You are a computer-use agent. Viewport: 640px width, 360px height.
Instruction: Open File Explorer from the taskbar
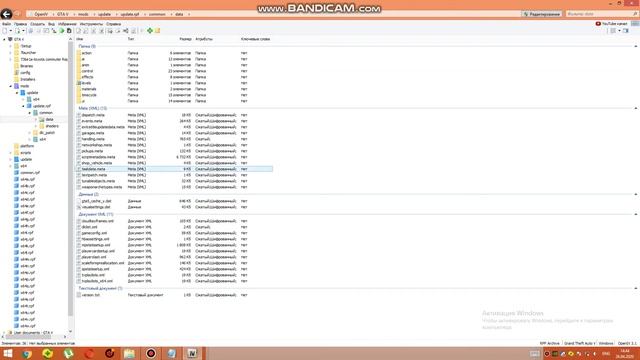[x=129, y=353]
